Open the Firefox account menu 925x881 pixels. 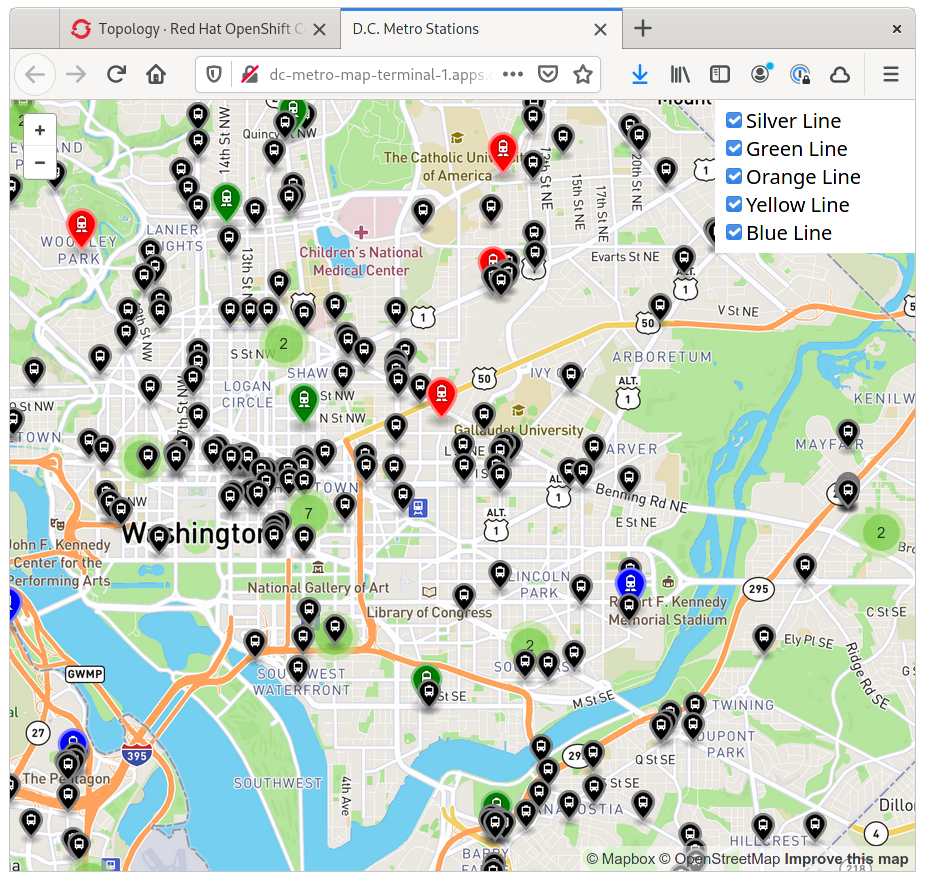pos(760,74)
